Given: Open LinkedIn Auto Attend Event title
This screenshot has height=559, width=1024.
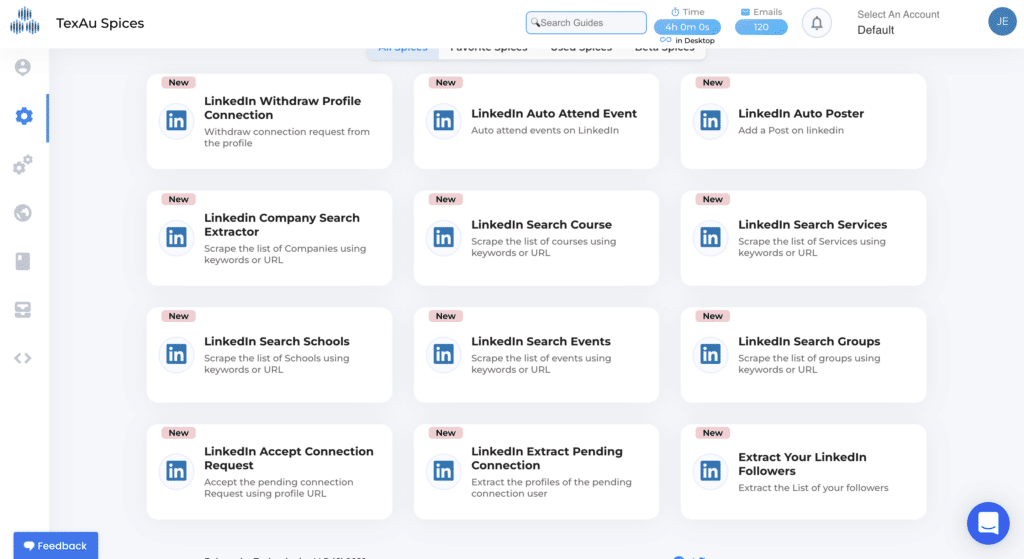Looking at the screenshot, I should [554, 113].
